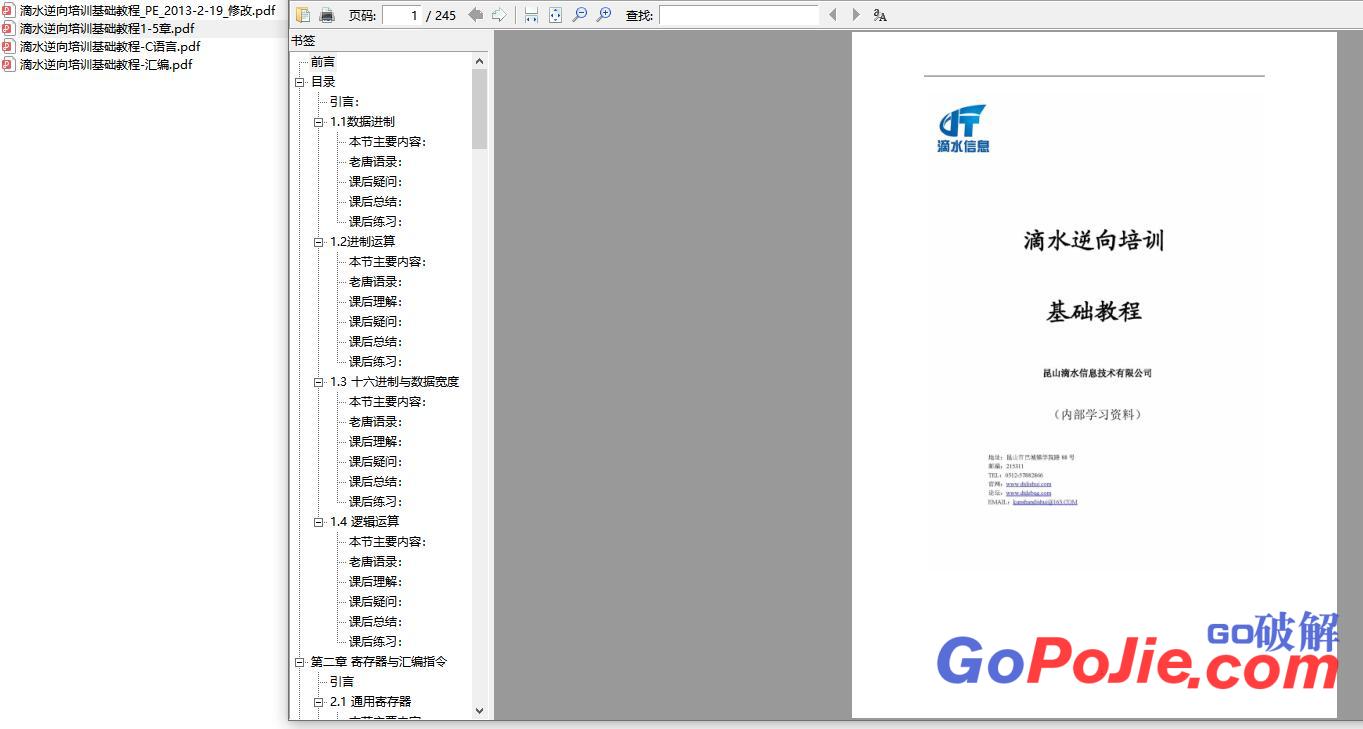
Task: Open 课后疑问 under 1.3 十六进制与数据宽度
Action: click(x=375, y=462)
